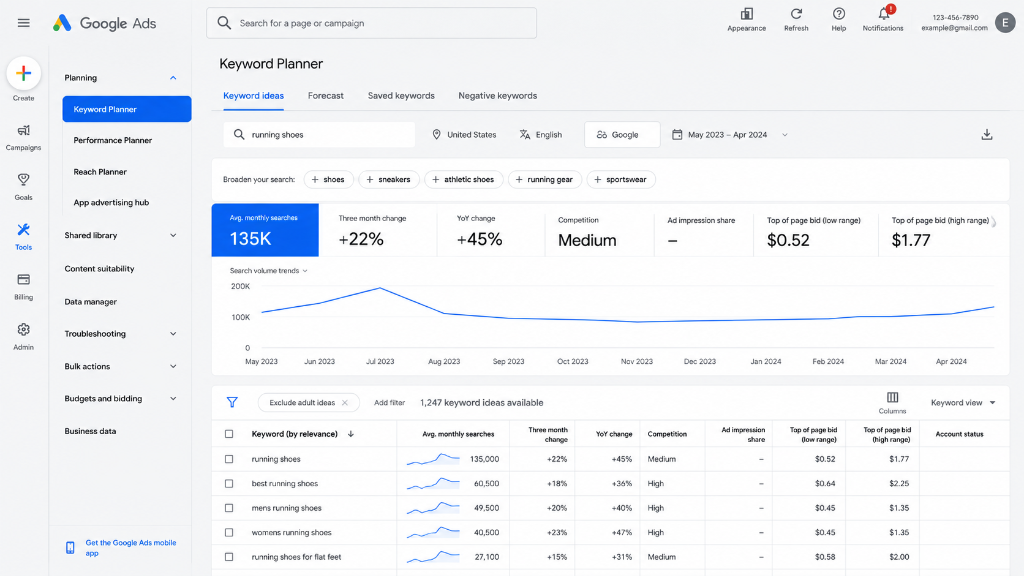
Task: Open Performance Planner
Action: point(112,140)
